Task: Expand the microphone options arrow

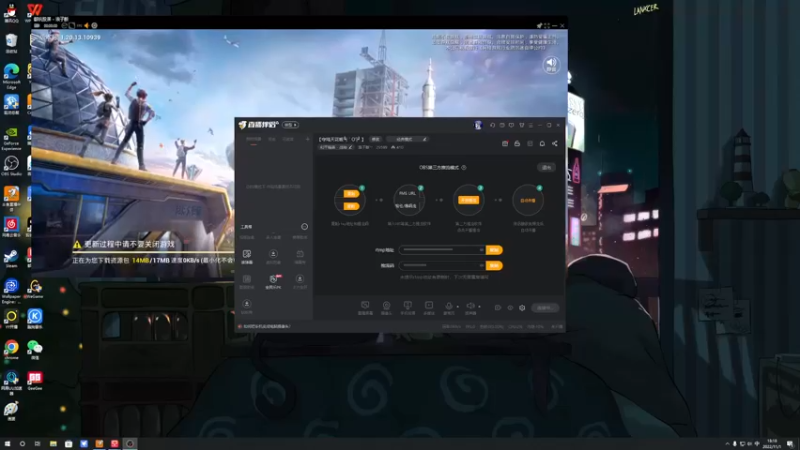Action: tap(457, 307)
